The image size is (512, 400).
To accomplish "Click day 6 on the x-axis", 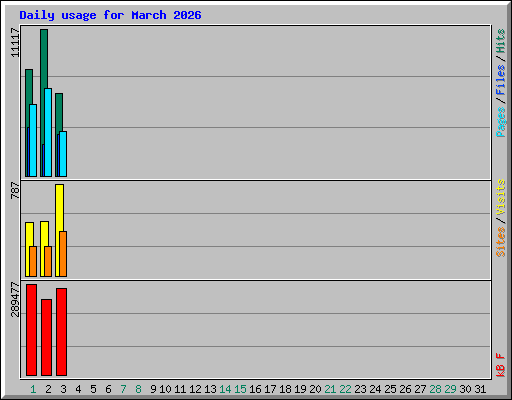I will click(x=108, y=389).
